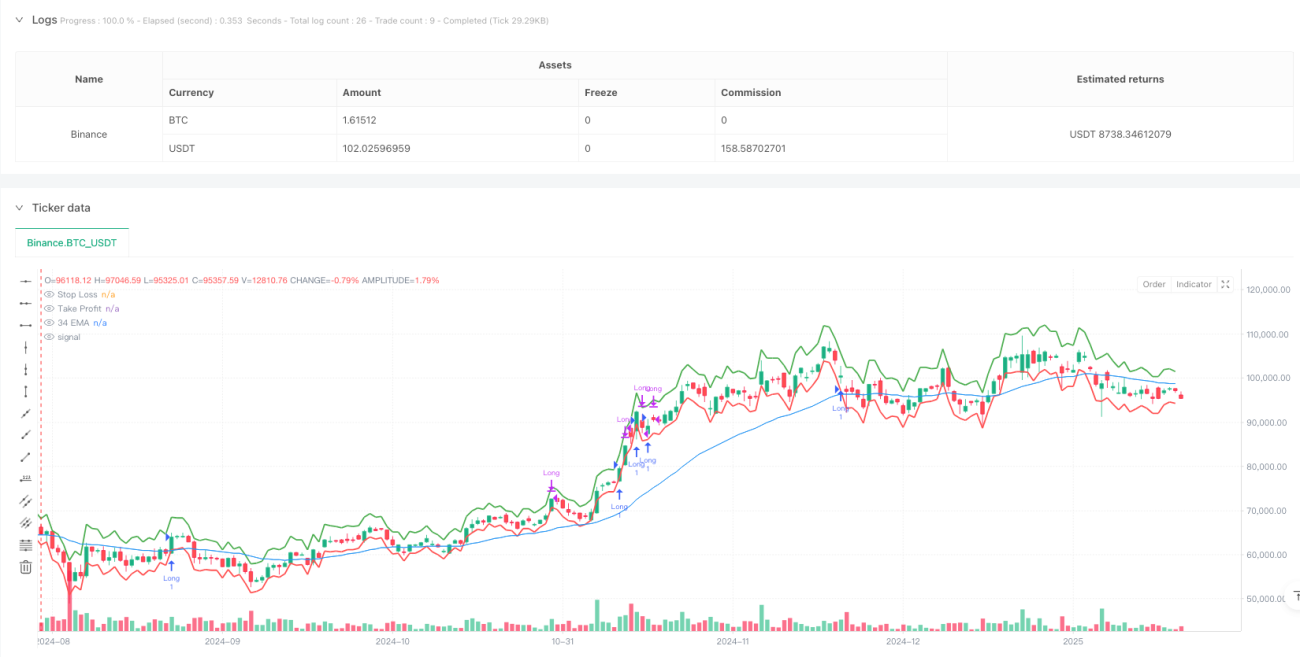This screenshot has width=1300, height=657.
Task: Enter fullscreen chart mode
Action: click(1226, 284)
